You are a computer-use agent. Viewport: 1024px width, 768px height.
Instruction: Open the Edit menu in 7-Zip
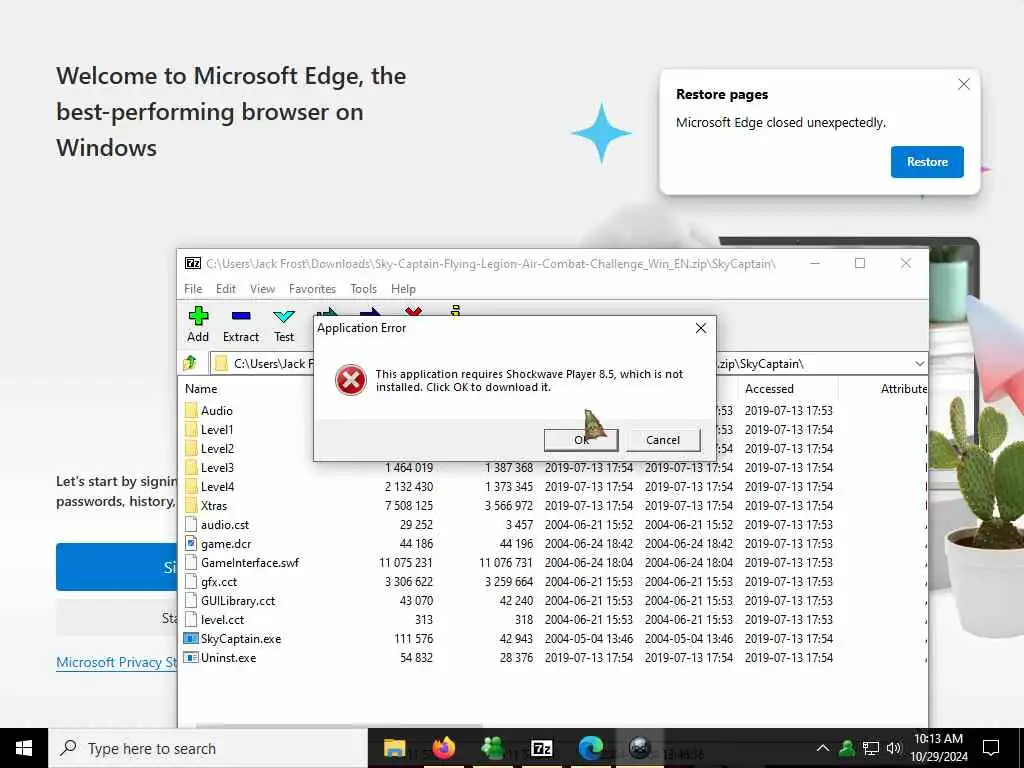(225, 289)
